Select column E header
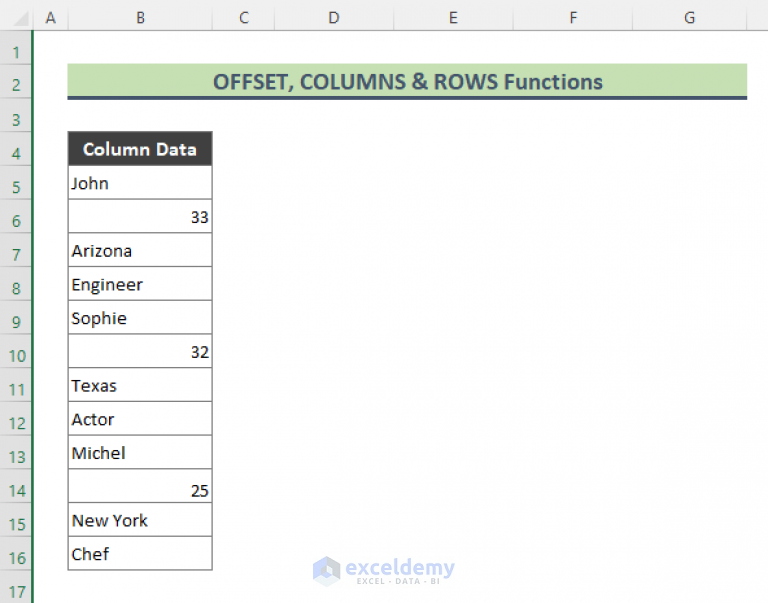This screenshot has width=768, height=603. tap(453, 18)
